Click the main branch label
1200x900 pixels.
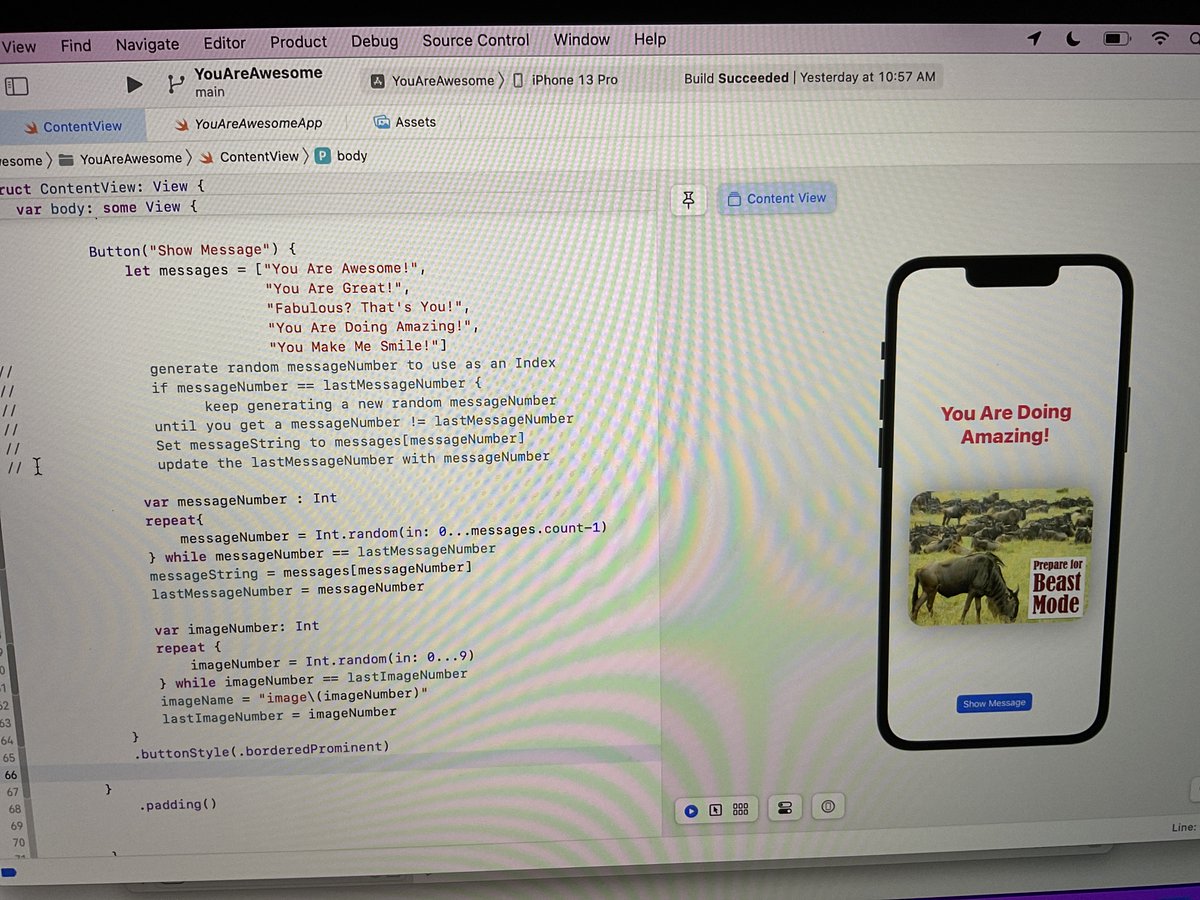(x=209, y=92)
